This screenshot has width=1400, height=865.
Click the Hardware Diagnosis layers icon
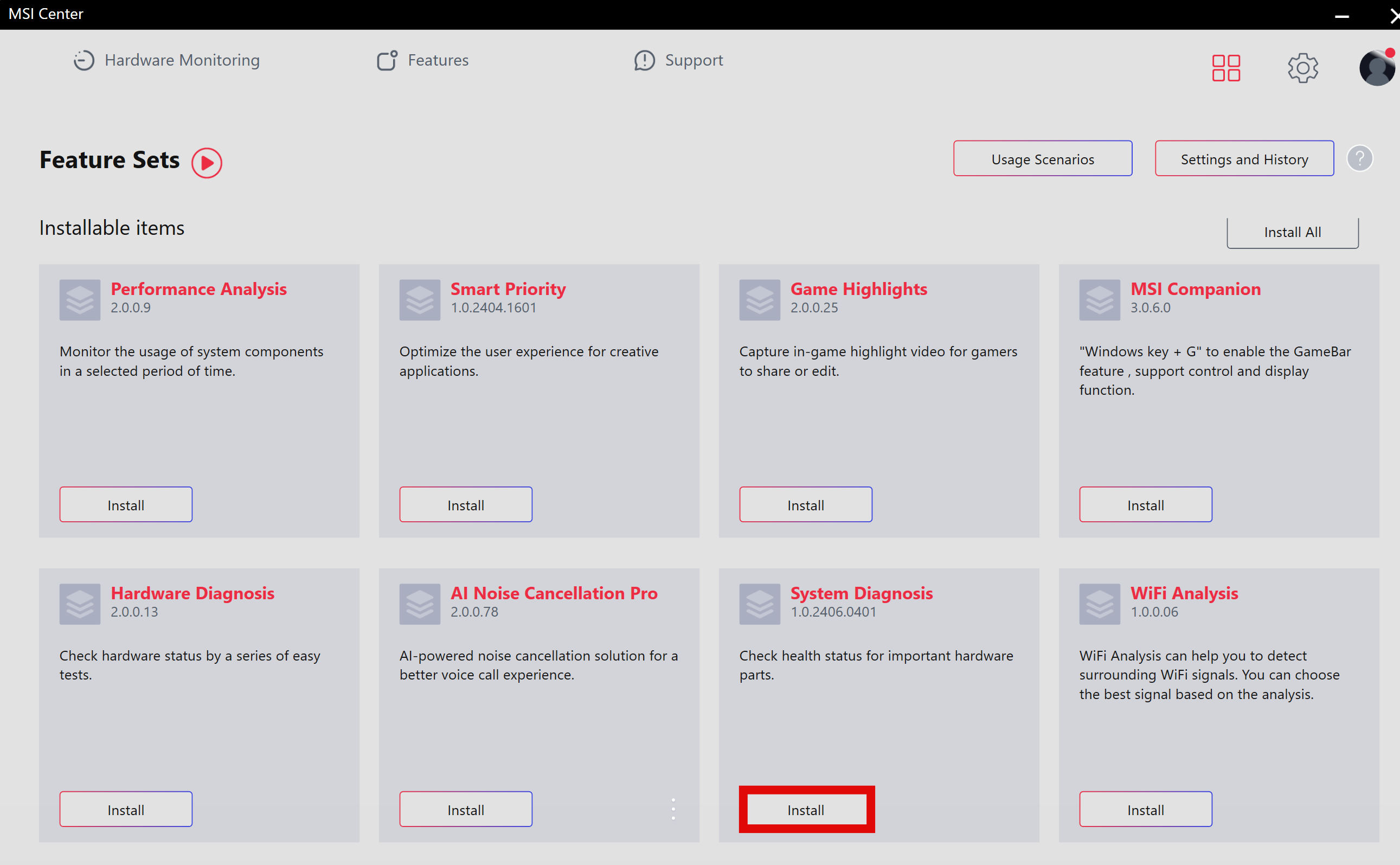(x=80, y=604)
